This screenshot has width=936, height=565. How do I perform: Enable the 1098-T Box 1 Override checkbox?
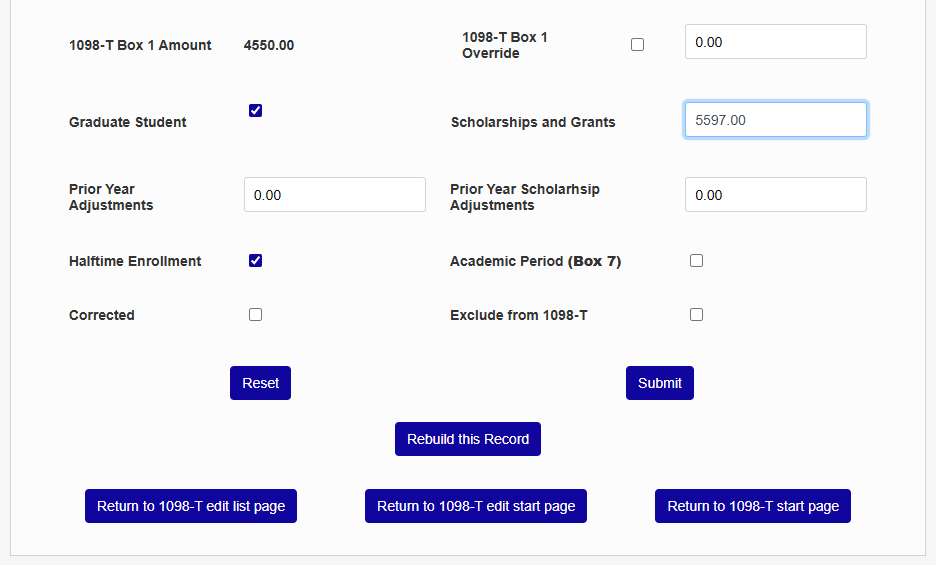(x=638, y=45)
